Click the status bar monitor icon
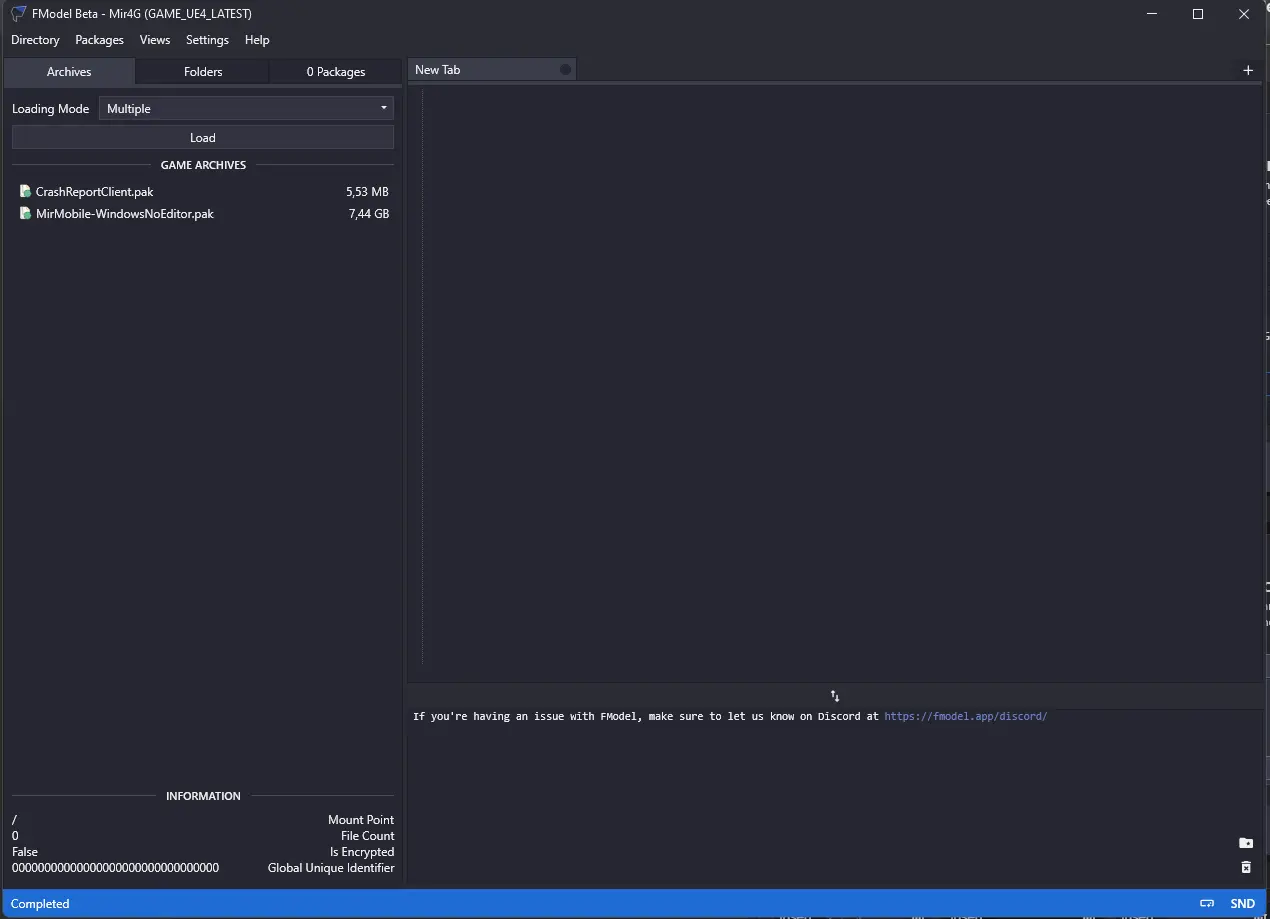 click(1207, 904)
